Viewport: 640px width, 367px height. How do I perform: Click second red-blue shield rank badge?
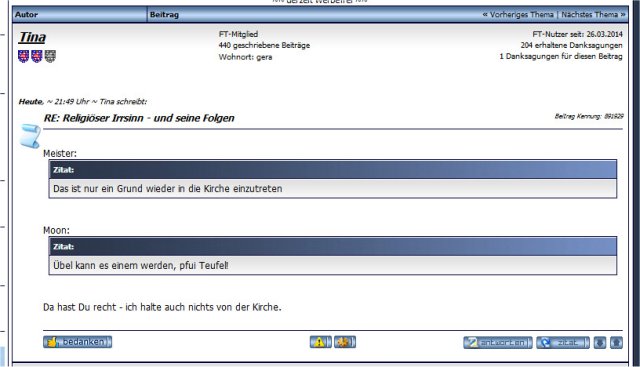37,56
